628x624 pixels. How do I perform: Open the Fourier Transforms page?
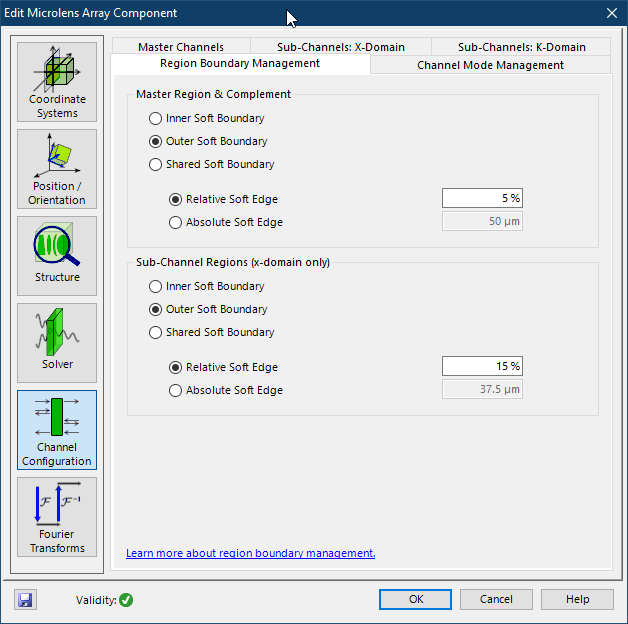(57, 517)
